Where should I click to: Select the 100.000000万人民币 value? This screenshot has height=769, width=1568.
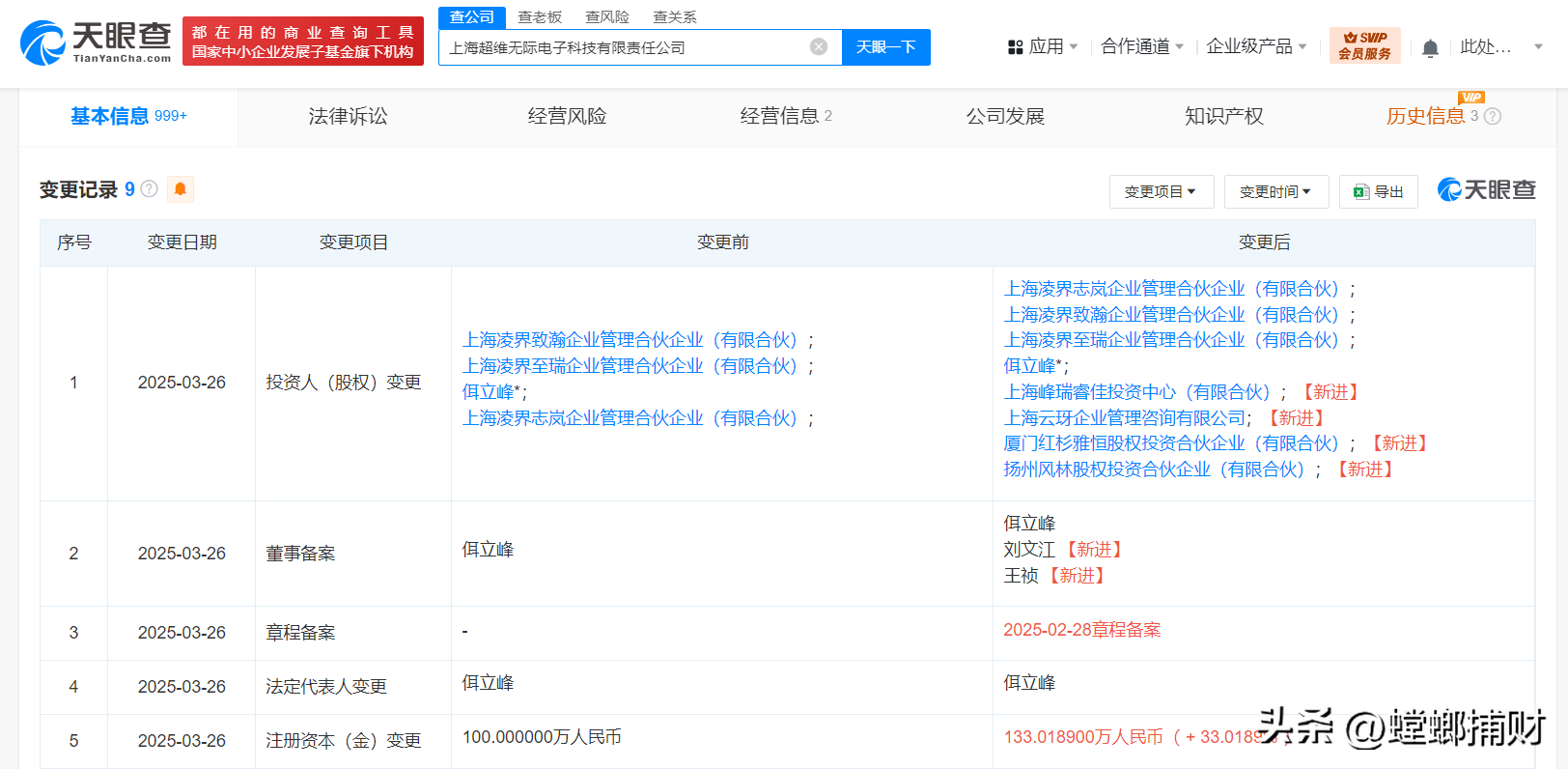point(542,737)
